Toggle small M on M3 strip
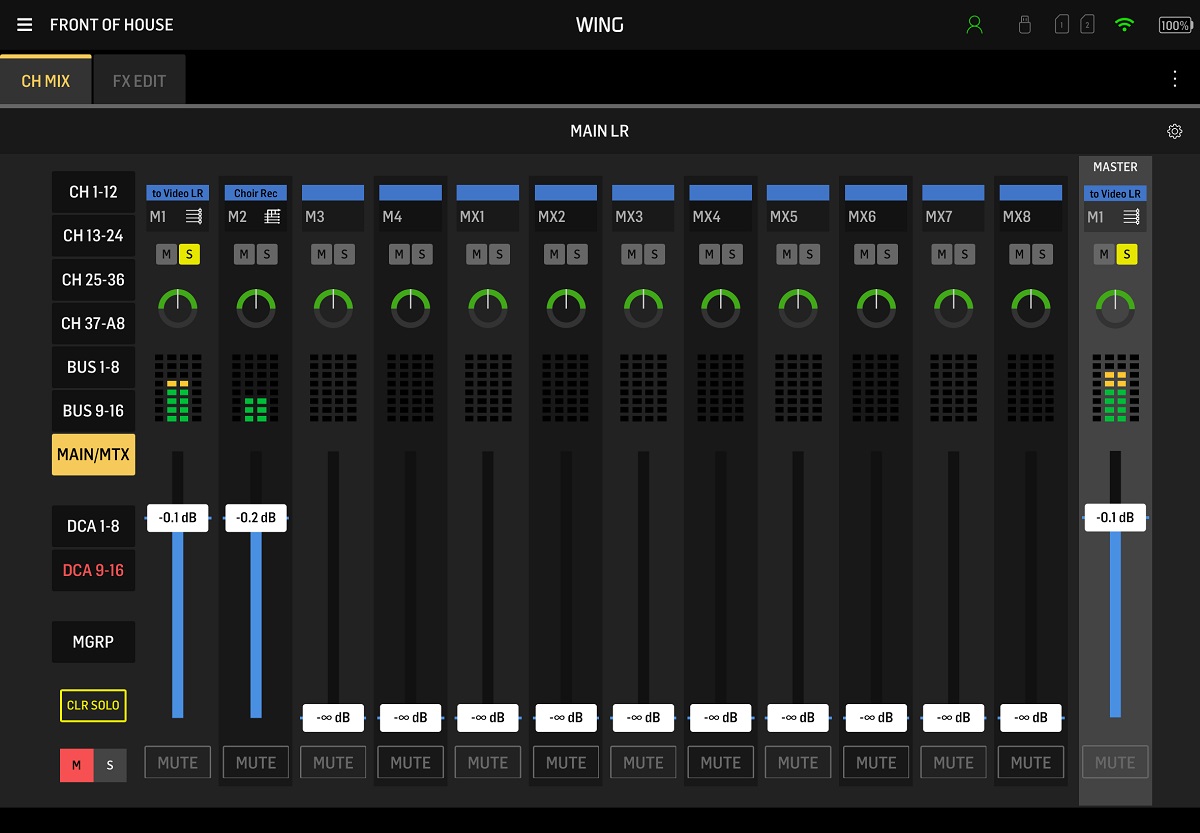This screenshot has width=1200, height=833. click(321, 255)
